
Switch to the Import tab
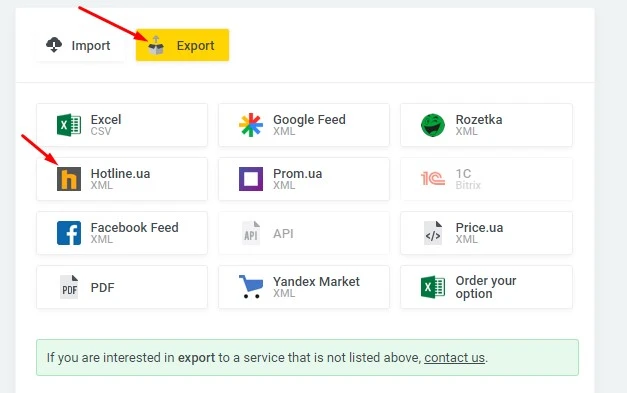(79, 45)
